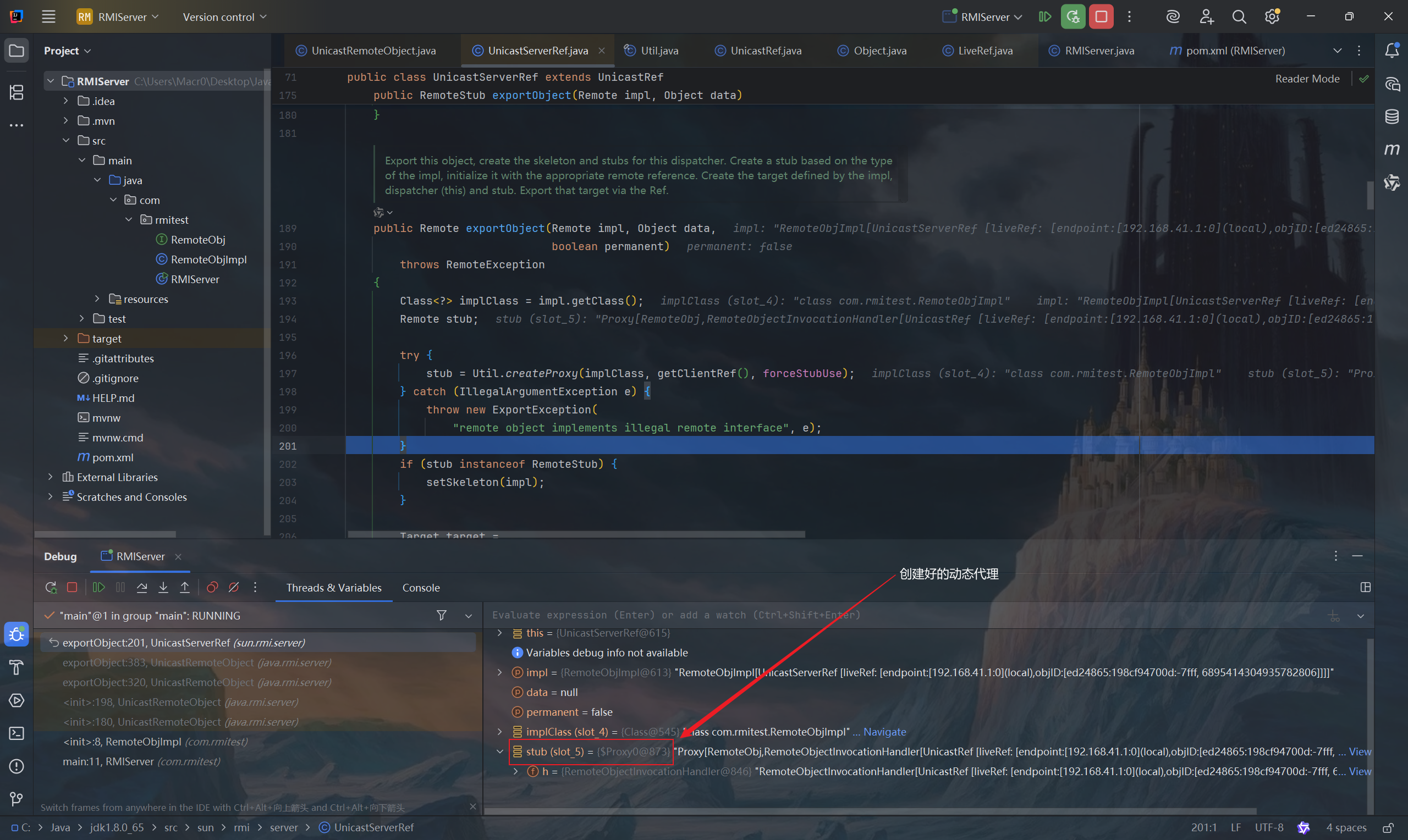Toggle Reader Mode in editor
This screenshot has height=840, width=1408.
coord(1307,79)
